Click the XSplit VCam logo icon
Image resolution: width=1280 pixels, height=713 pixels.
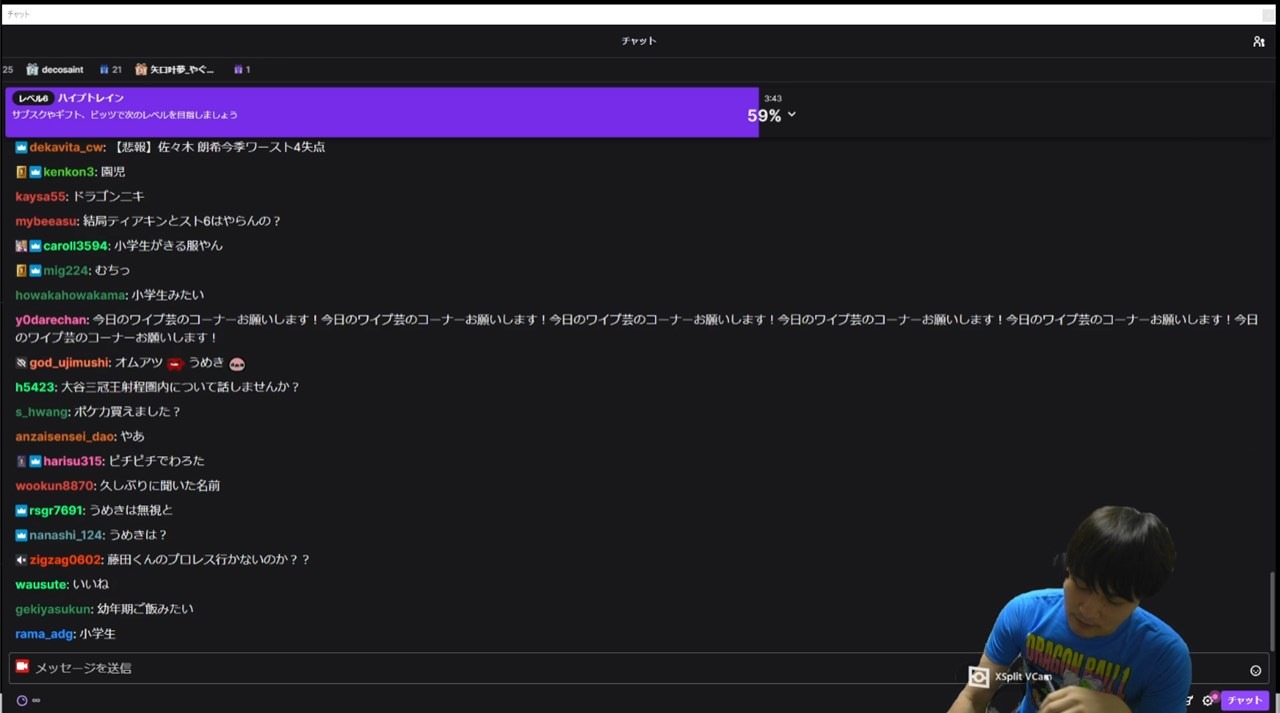[x=978, y=677]
